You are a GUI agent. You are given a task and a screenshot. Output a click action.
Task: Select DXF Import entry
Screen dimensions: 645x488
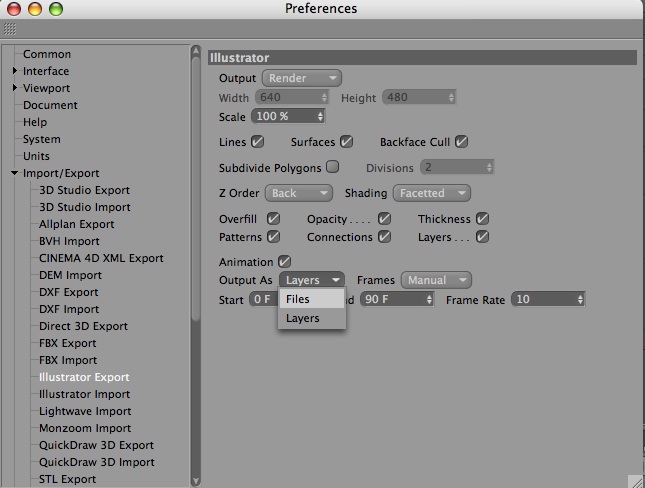tap(69, 309)
